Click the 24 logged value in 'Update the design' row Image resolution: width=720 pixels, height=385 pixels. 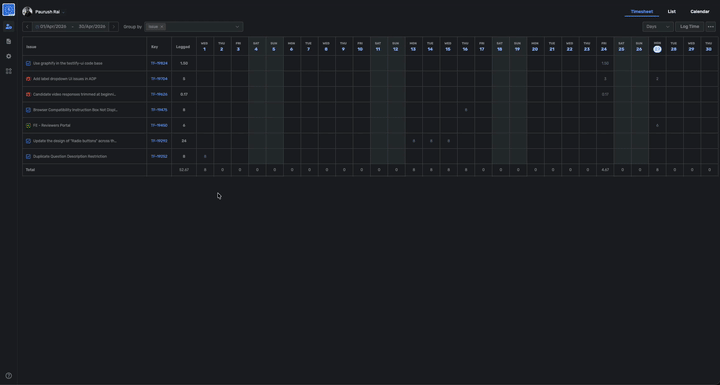click(184, 141)
